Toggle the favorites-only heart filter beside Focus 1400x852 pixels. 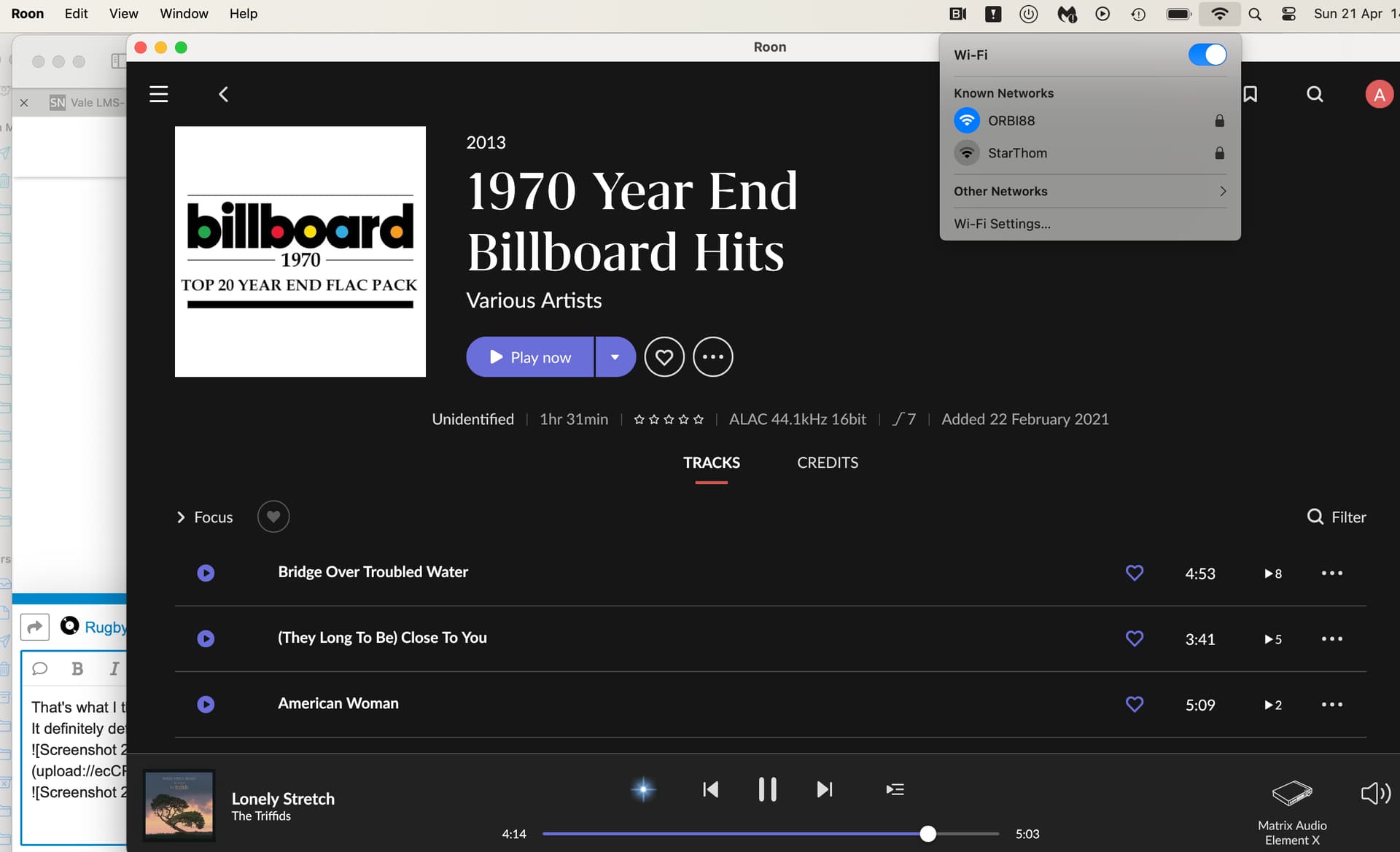click(x=273, y=517)
